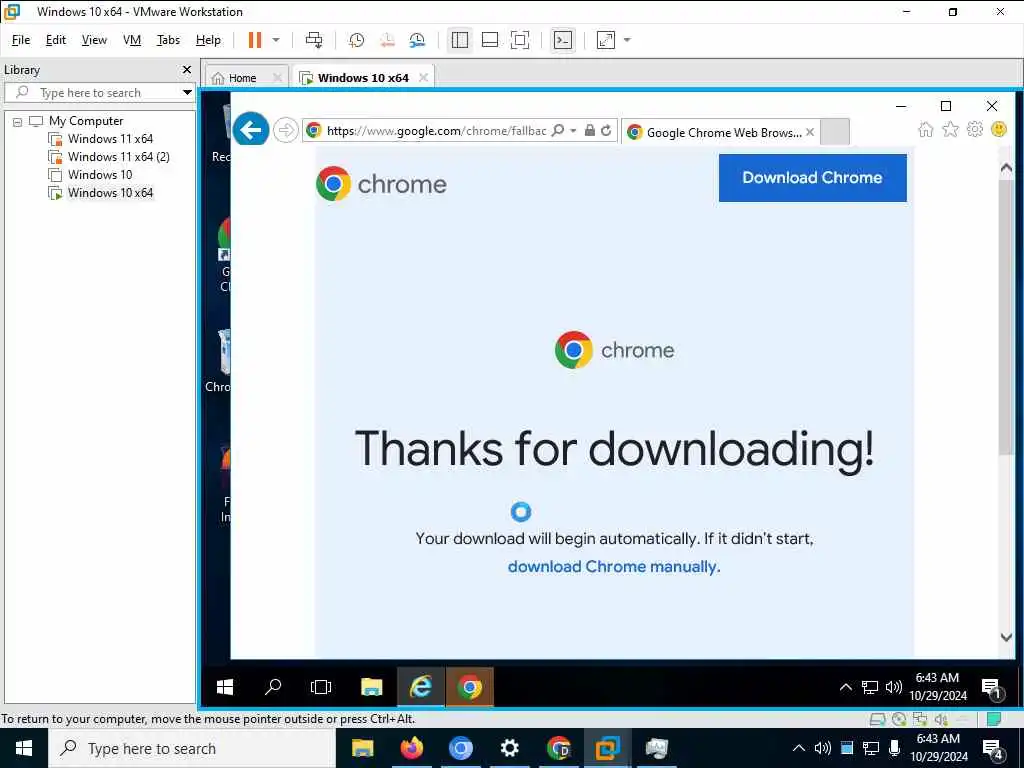Open the Library search dropdown arrow
1024x768 pixels.
[x=187, y=92]
